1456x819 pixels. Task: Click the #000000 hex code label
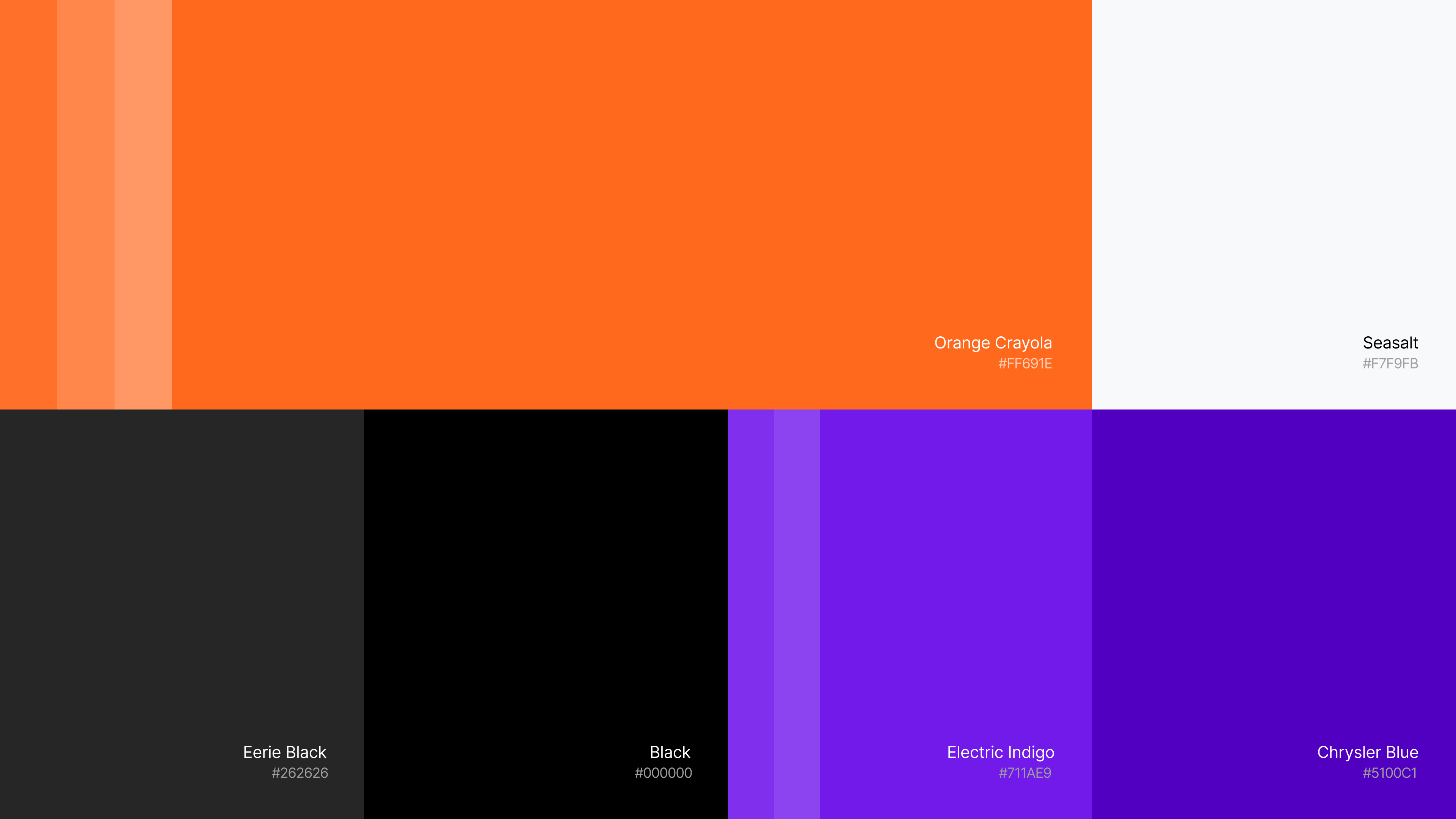[663, 773]
